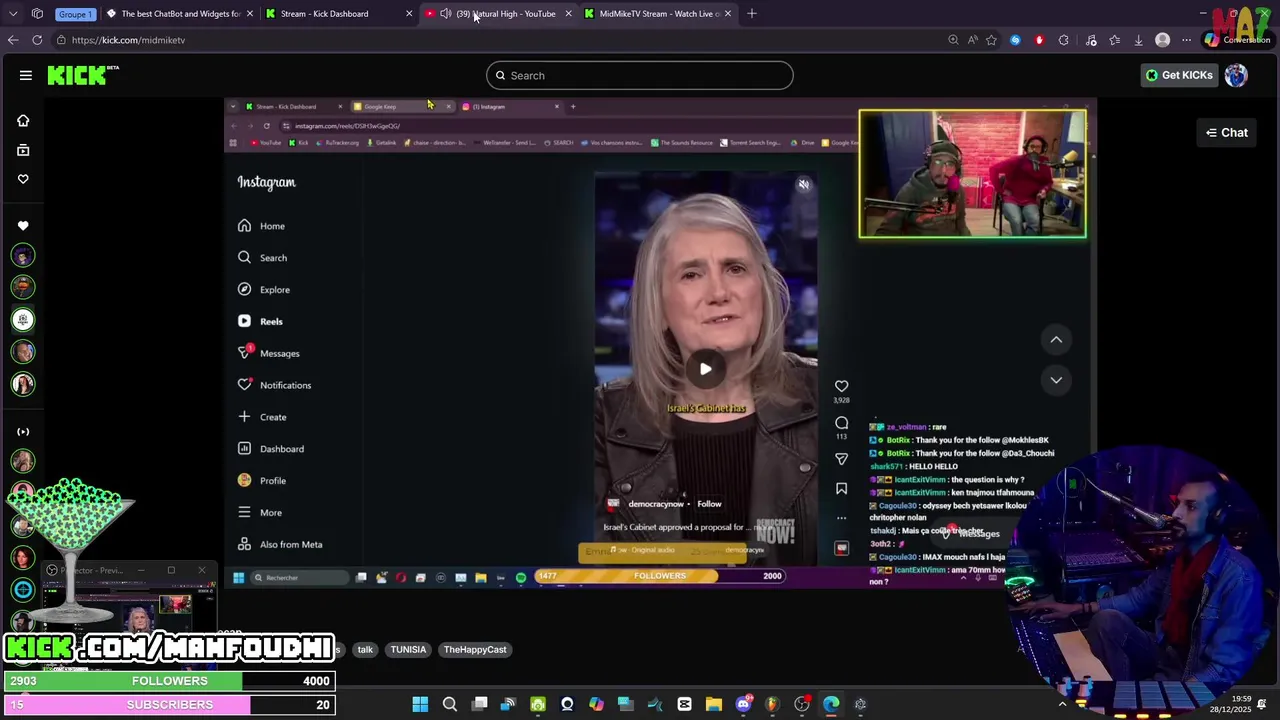Screen dimensions: 1280x720
Task: Open File Explorer from taskbar
Action: click(x=714, y=704)
